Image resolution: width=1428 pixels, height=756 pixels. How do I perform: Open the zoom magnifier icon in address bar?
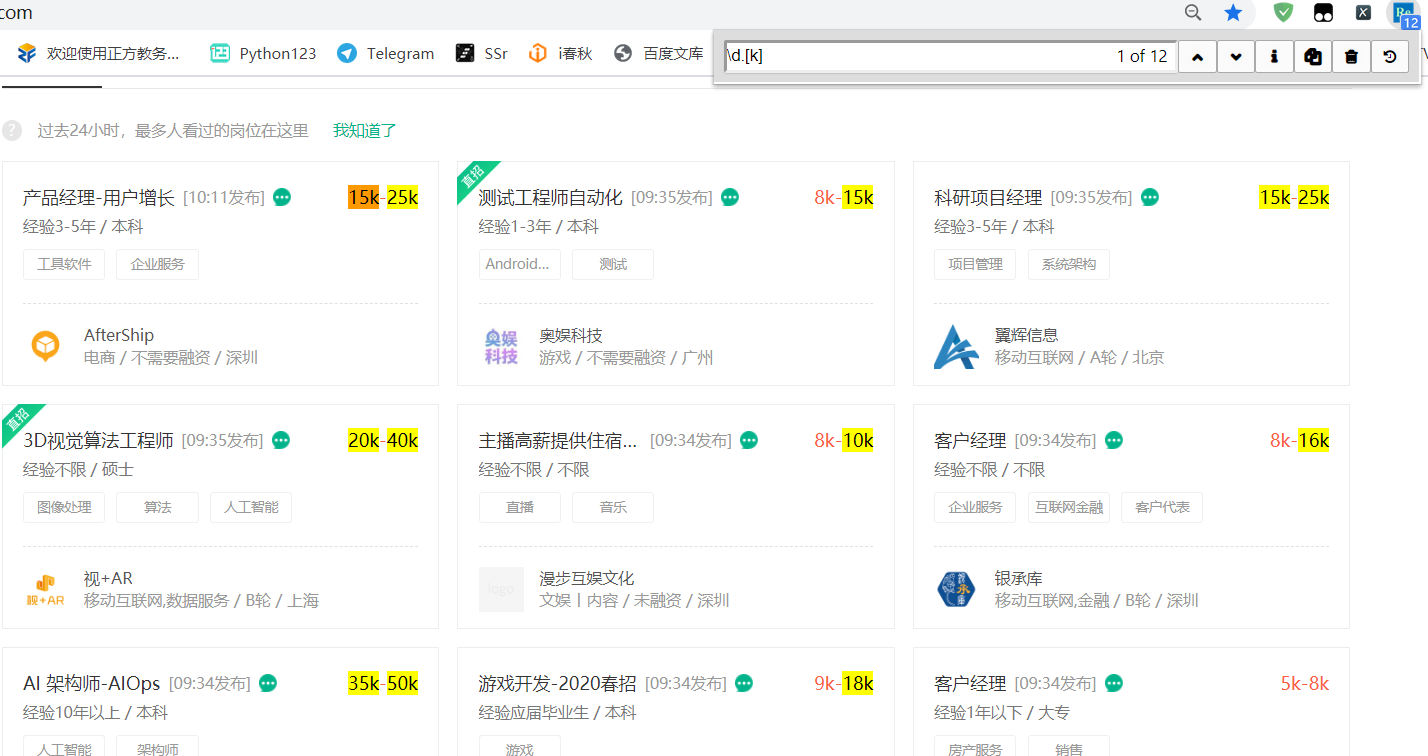(1193, 13)
